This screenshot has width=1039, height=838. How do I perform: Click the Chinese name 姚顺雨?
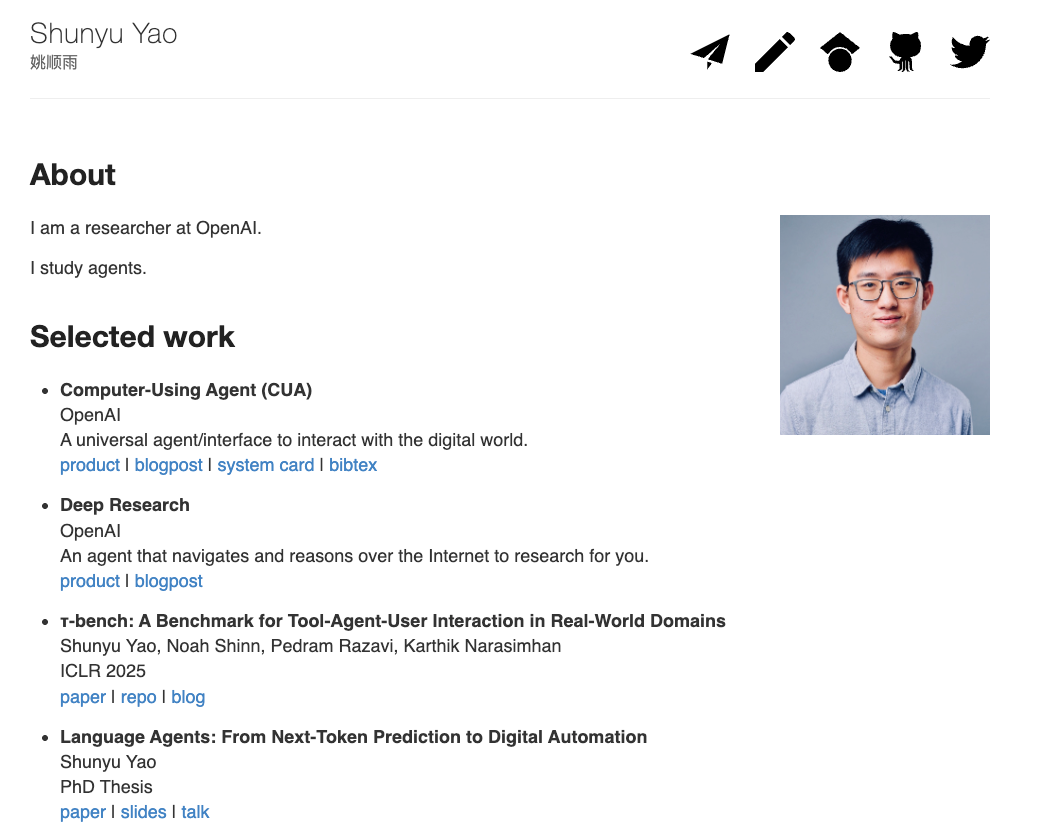[x=54, y=62]
